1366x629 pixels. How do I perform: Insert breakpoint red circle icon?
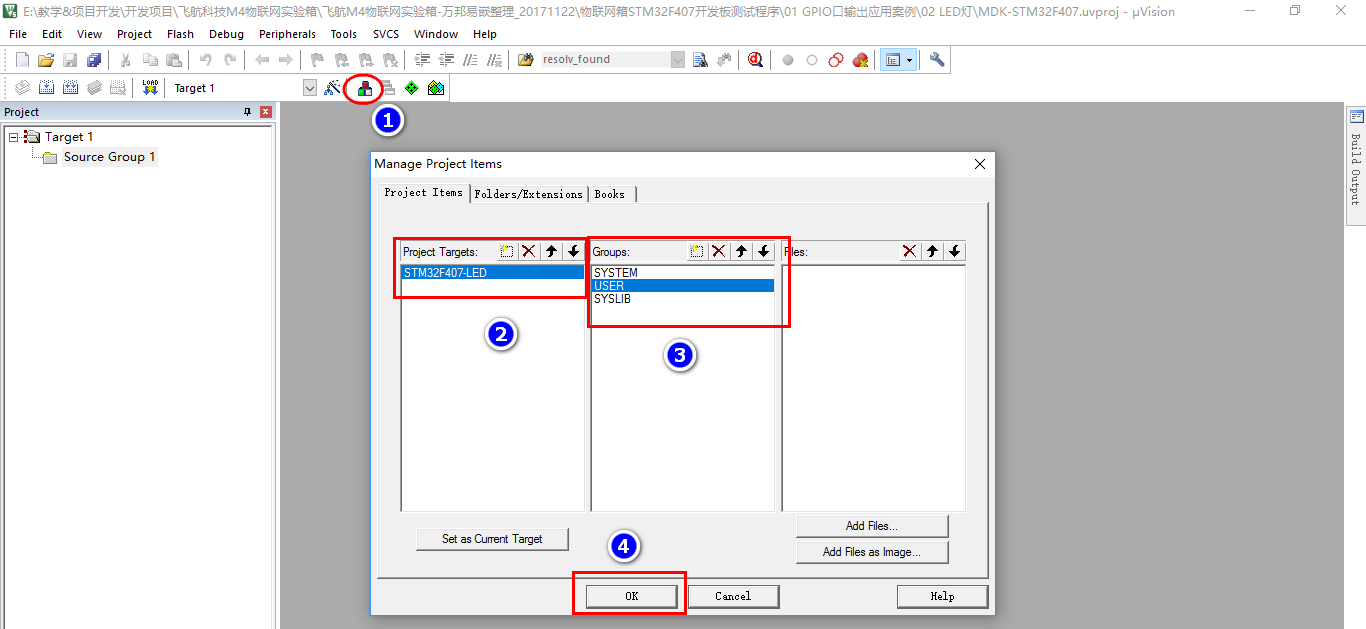788,60
